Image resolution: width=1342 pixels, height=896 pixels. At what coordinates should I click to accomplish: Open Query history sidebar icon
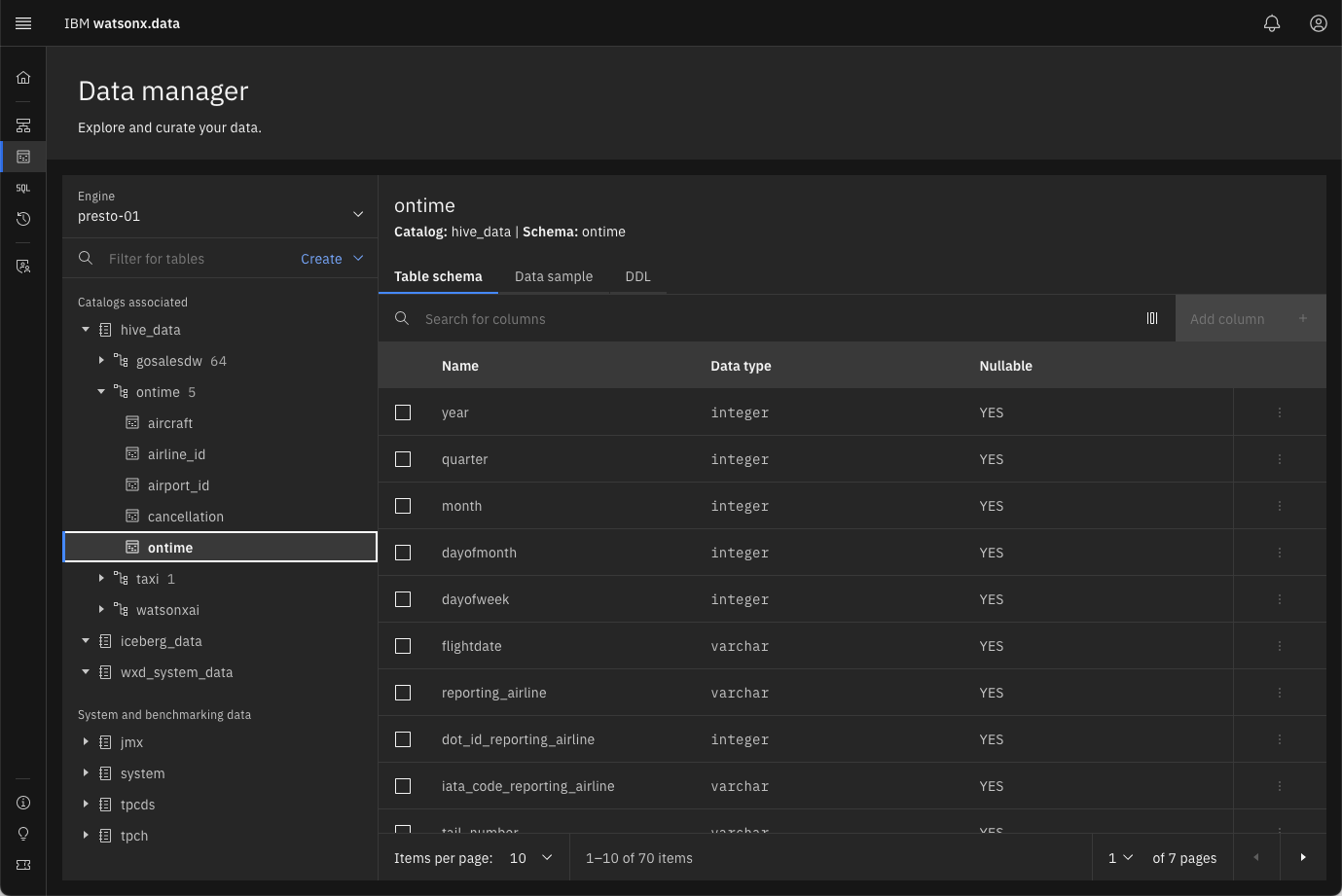23,219
